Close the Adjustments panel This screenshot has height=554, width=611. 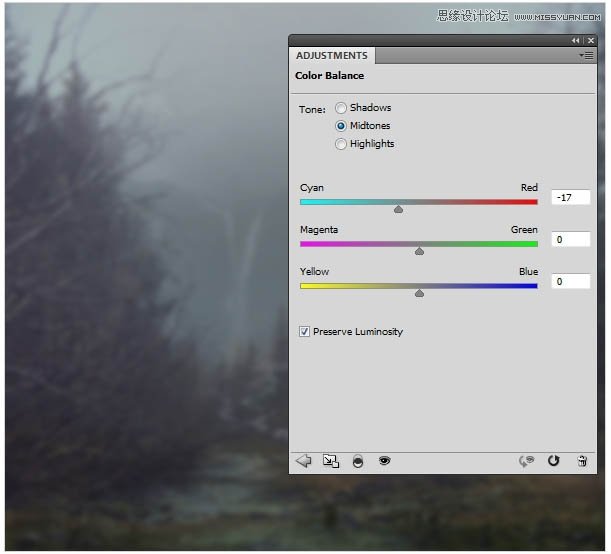click(x=589, y=41)
